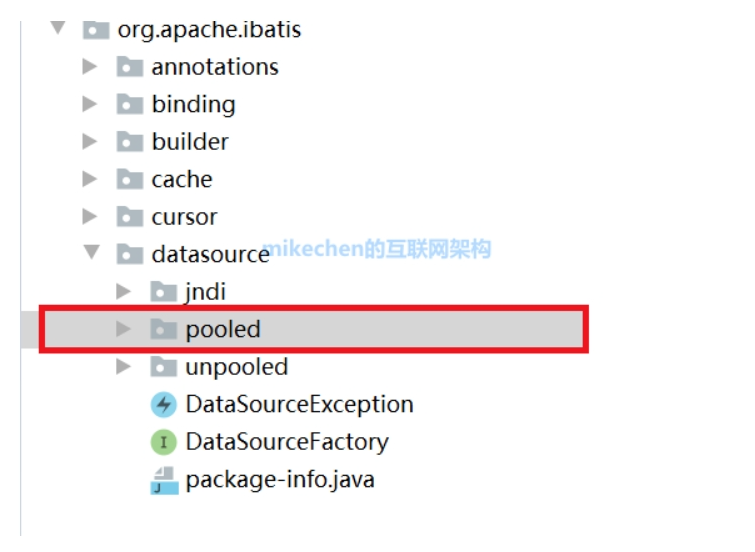Collapse the datasource package
Image resolution: width=755 pixels, height=552 pixels.
pyautogui.click(x=91, y=254)
